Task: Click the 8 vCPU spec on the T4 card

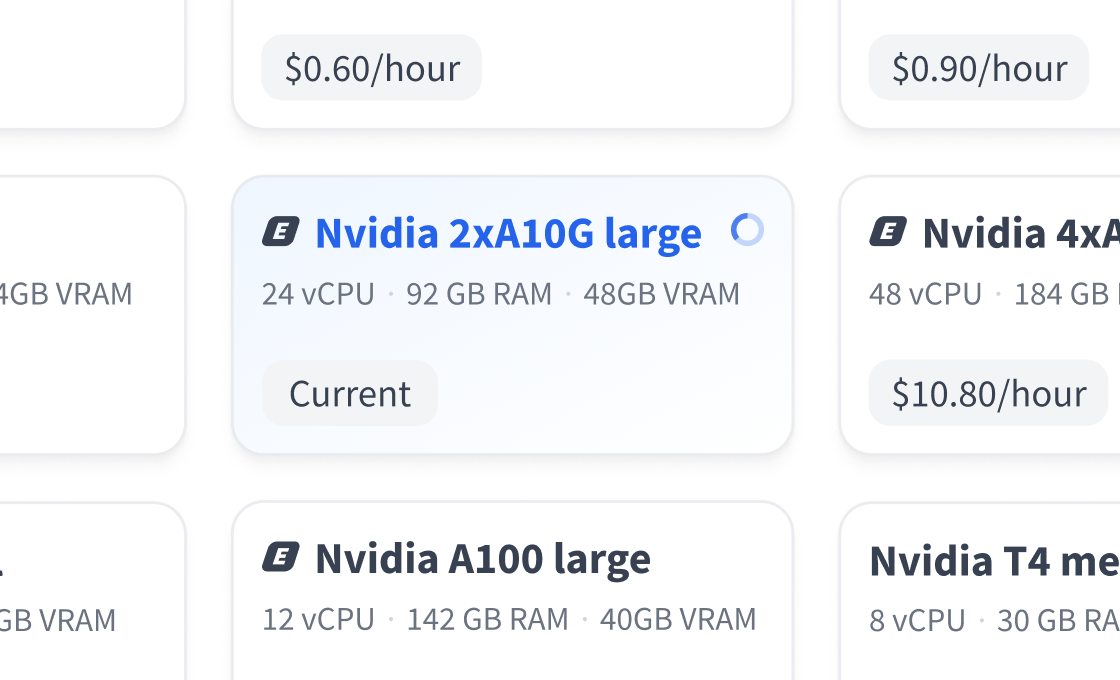Action: click(915, 619)
